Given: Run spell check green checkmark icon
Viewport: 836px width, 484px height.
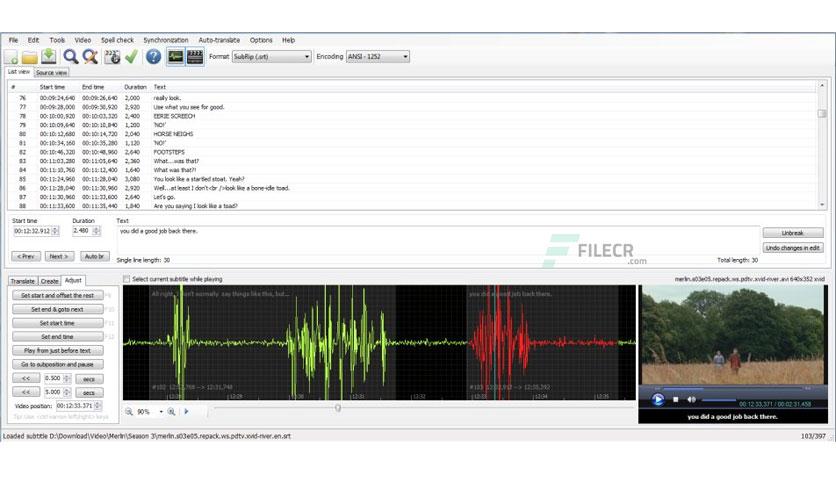Looking at the screenshot, I should (131, 57).
